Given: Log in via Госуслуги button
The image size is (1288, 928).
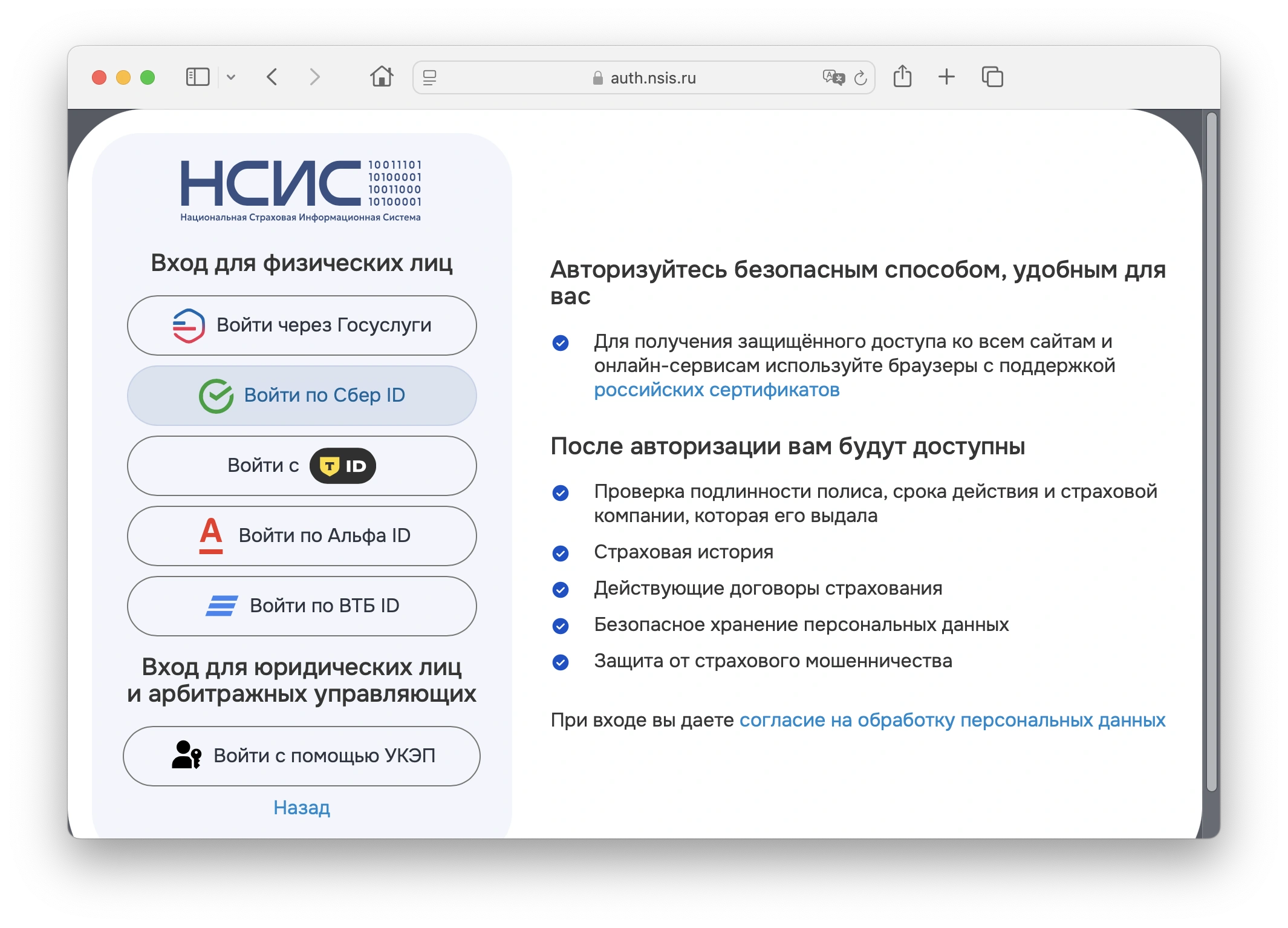Looking at the screenshot, I should pos(302,325).
